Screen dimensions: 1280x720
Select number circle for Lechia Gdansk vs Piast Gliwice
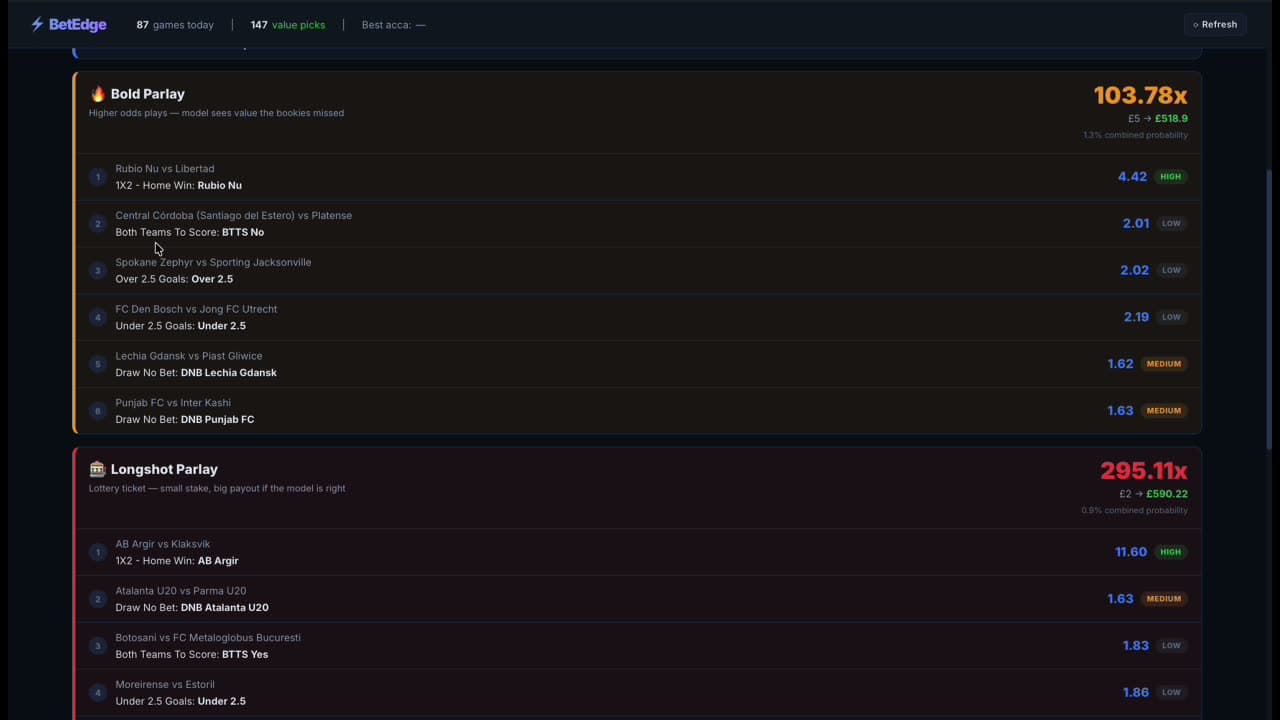click(x=98, y=364)
